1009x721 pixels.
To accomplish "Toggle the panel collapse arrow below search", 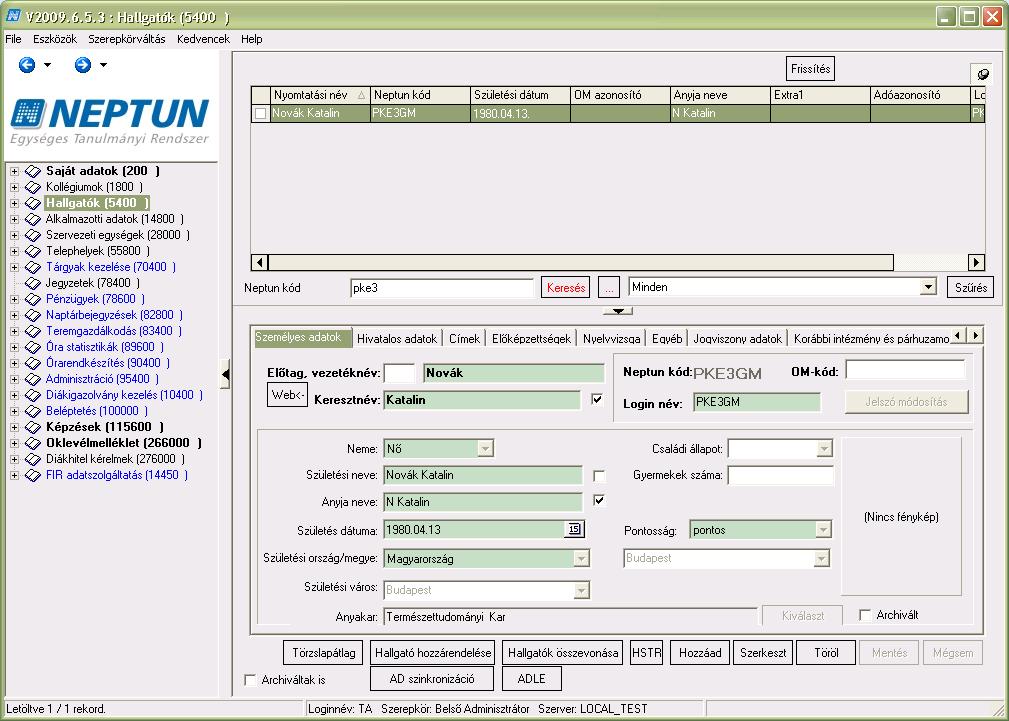I will (x=618, y=311).
